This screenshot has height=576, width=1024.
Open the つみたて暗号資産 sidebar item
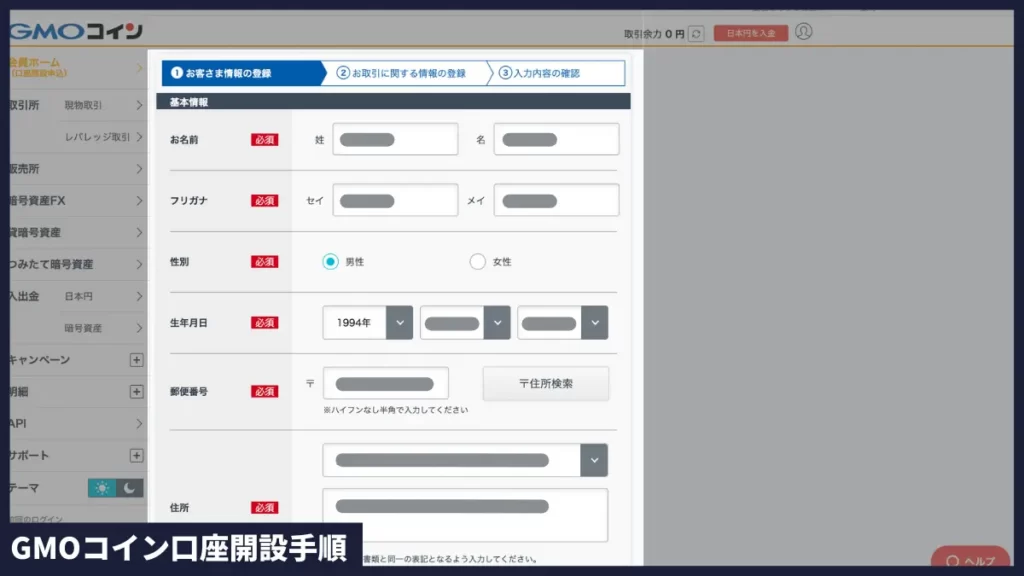(x=78, y=264)
